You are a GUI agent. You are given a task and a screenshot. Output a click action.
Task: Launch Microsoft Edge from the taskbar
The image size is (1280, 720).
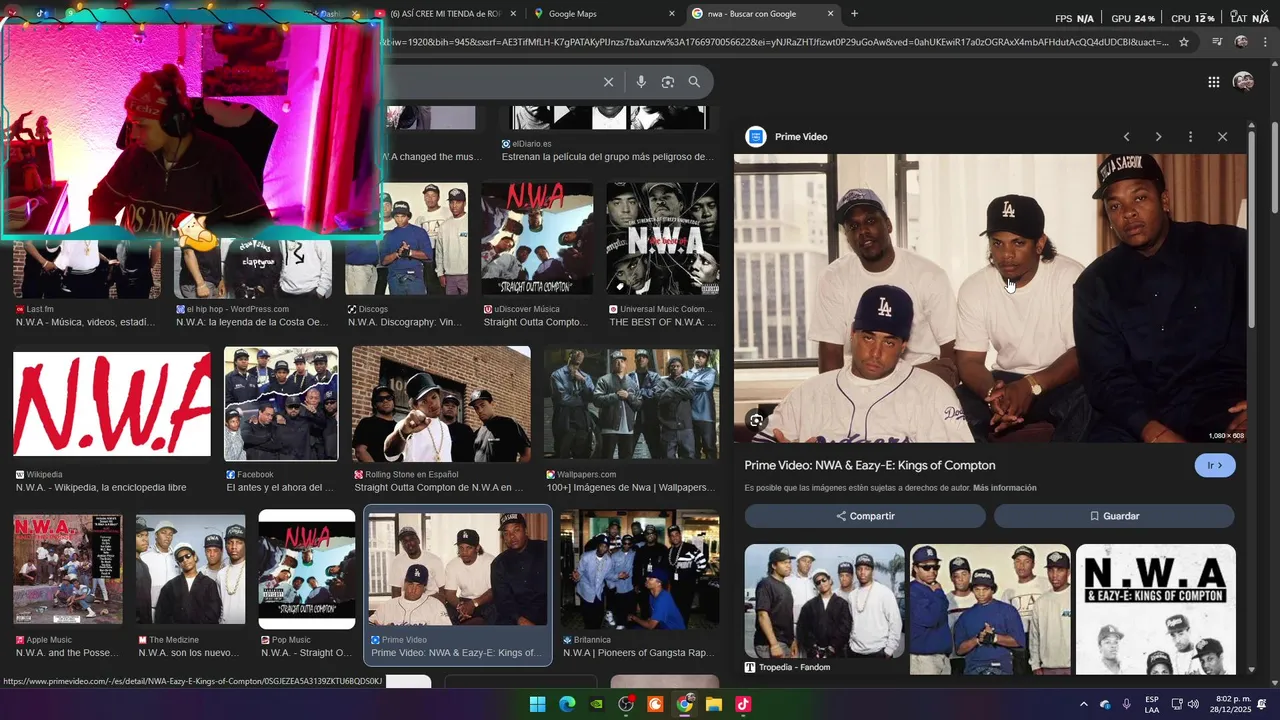point(567,704)
